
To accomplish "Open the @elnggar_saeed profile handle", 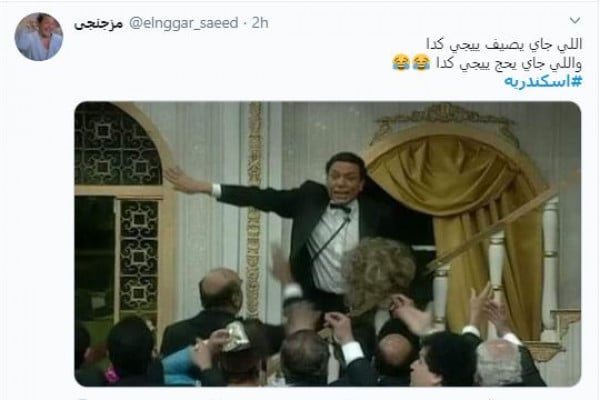I will click(184, 23).
